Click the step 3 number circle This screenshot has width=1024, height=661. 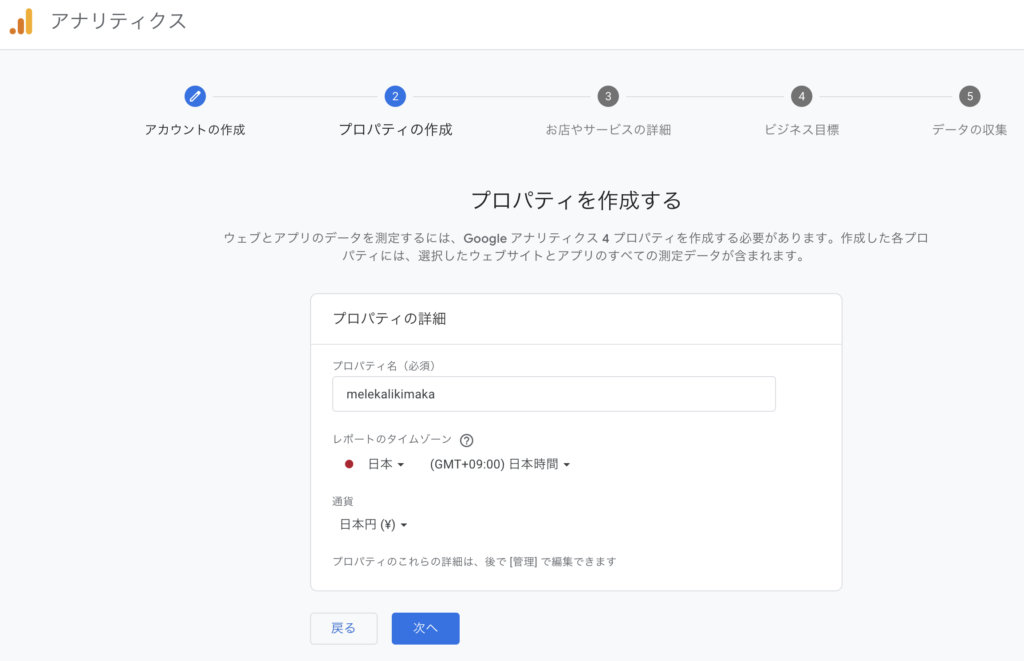(608, 96)
